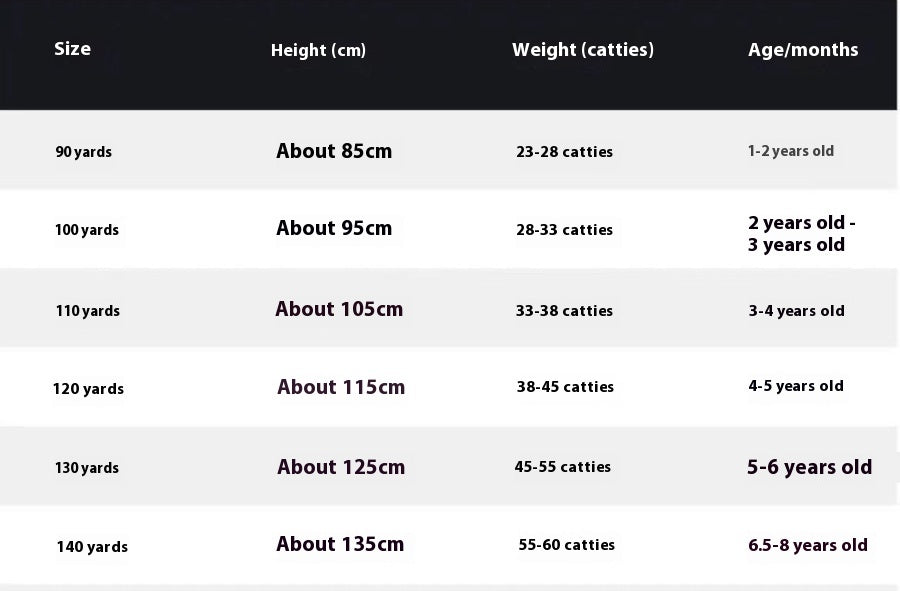Viewport: 900px width, 591px height.
Task: Click the About 135cm height value
Action: pyautogui.click(x=340, y=544)
